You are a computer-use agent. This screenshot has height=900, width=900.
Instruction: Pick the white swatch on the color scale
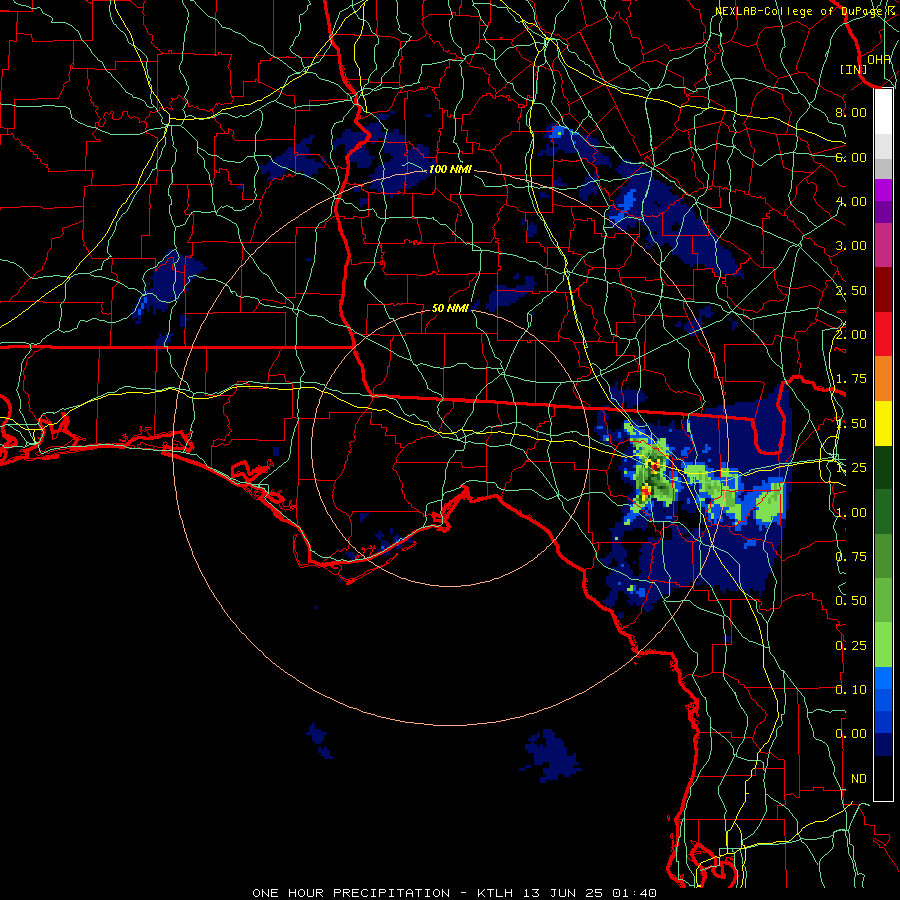coord(883,111)
